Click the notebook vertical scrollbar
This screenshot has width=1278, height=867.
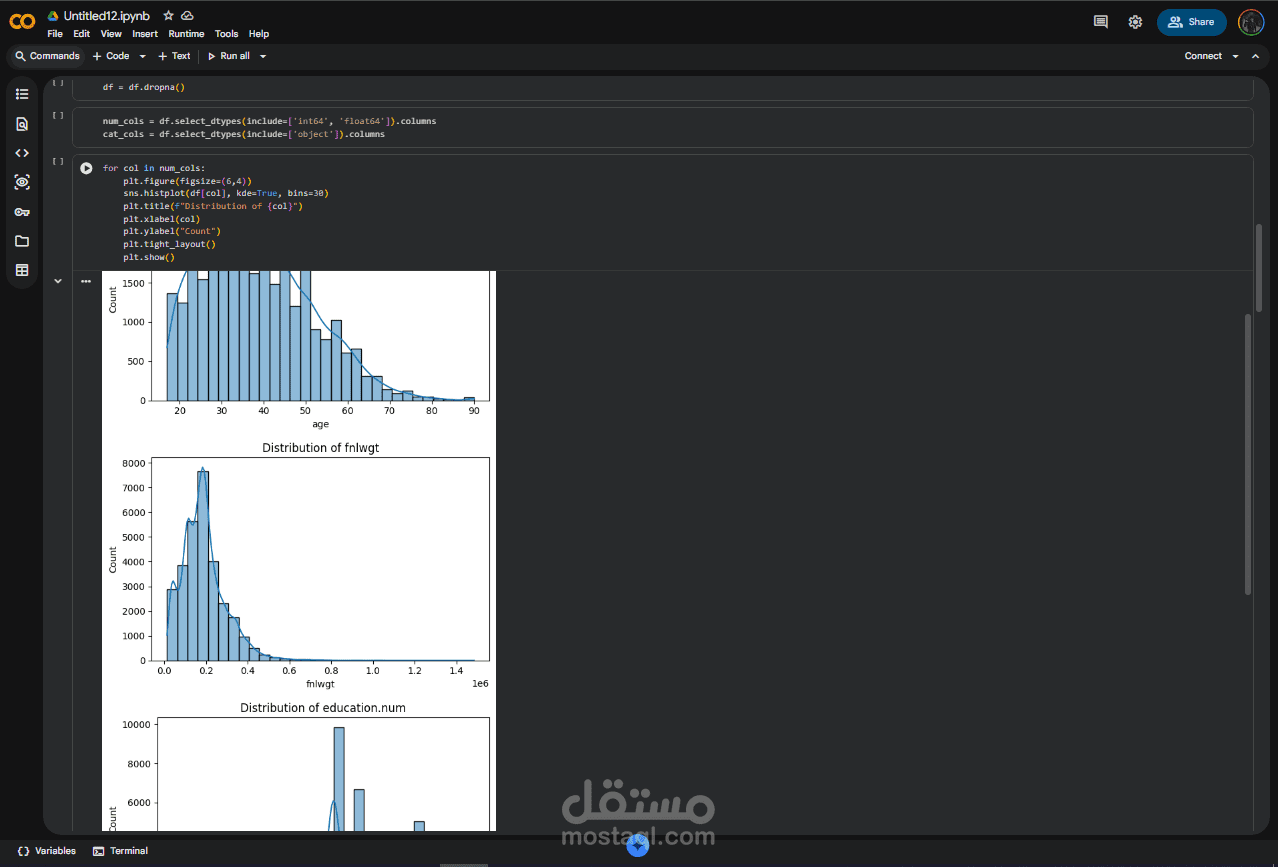click(1259, 267)
